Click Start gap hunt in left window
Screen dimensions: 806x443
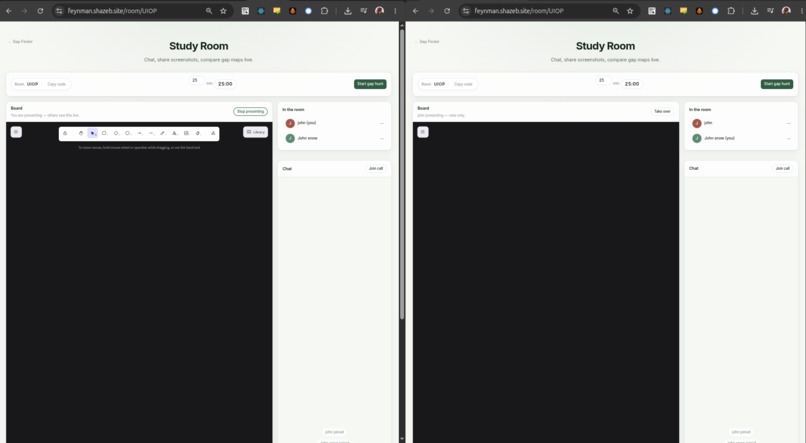pyautogui.click(x=370, y=84)
